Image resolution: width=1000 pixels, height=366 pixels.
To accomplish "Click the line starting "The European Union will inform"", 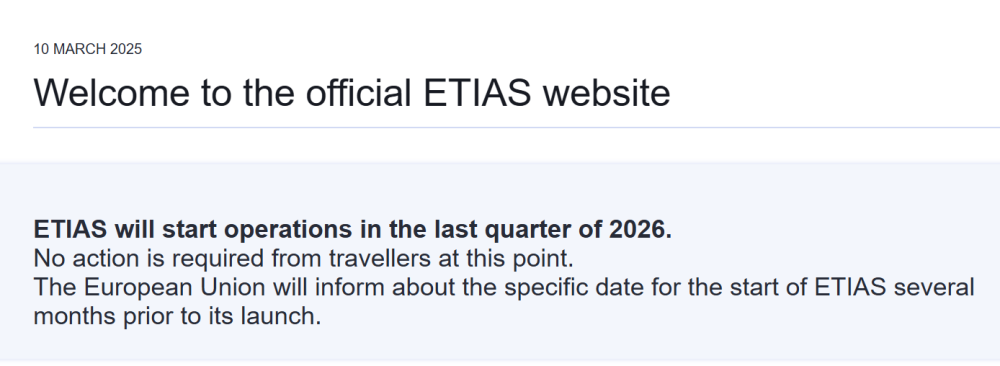I will pyautogui.click(x=504, y=287).
